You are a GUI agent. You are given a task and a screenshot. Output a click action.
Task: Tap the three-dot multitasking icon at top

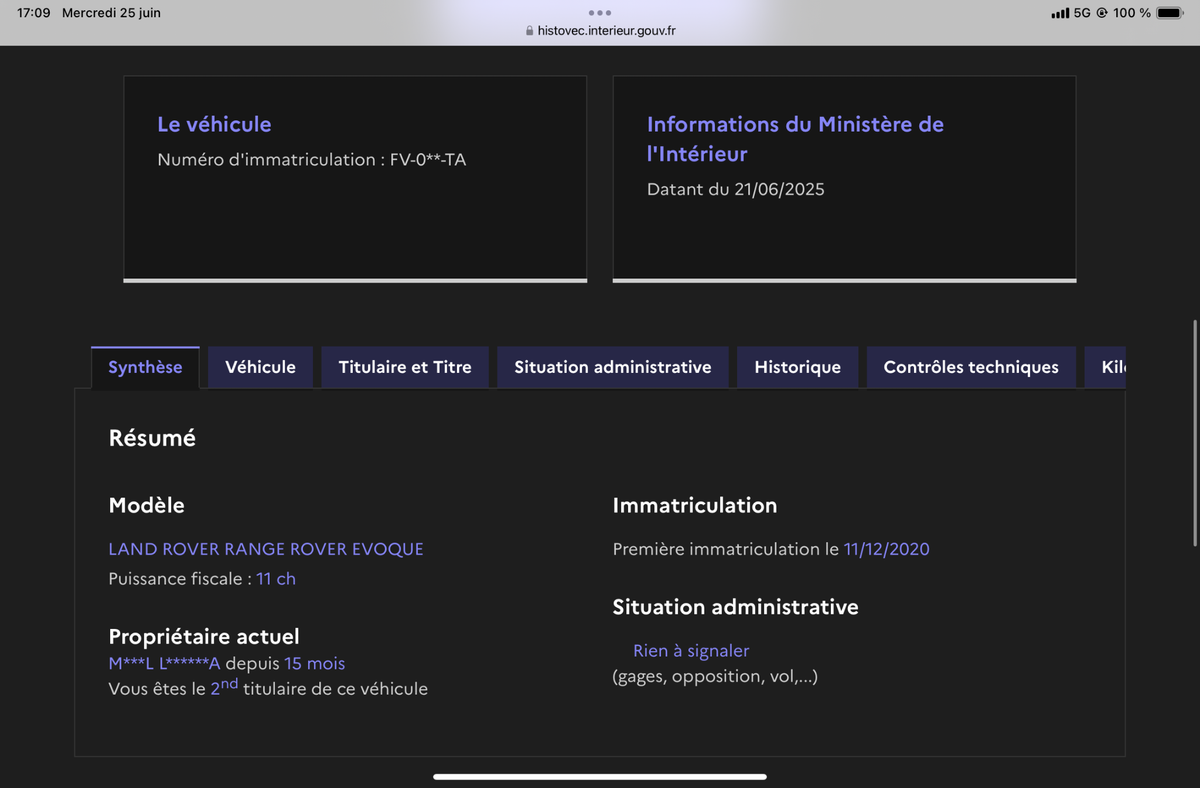pos(600,13)
